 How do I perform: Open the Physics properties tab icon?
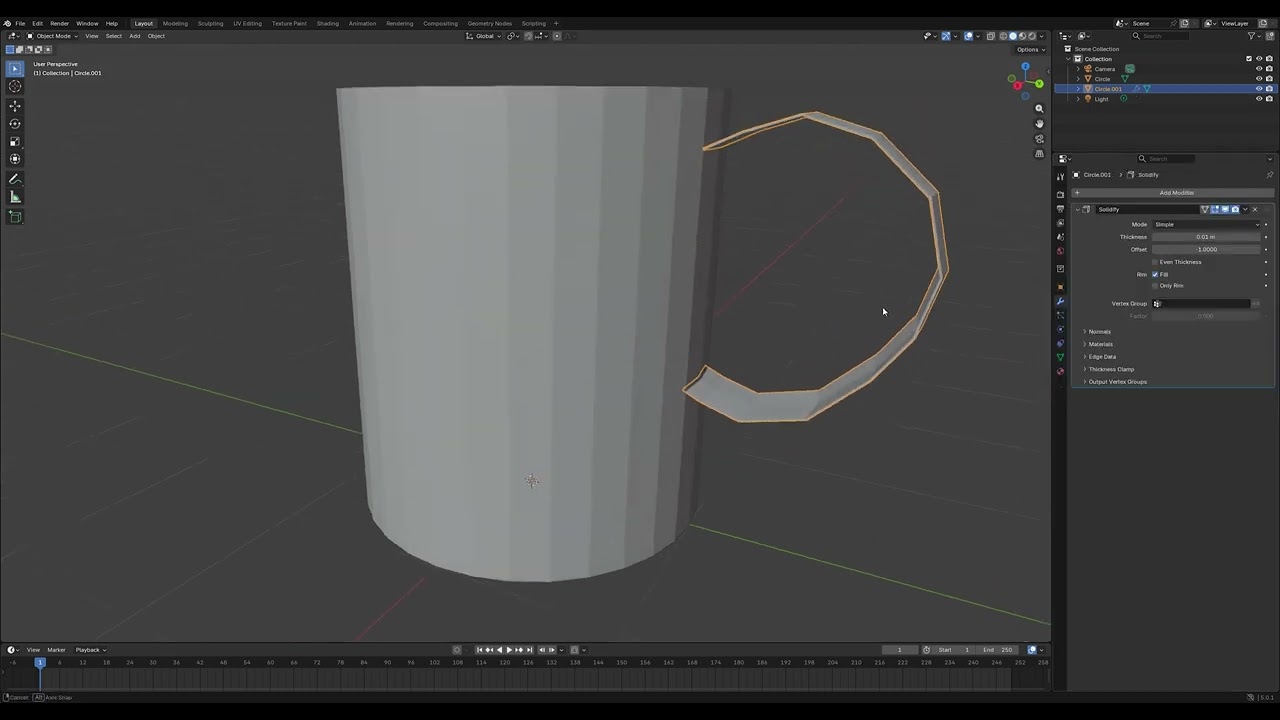point(1061,329)
